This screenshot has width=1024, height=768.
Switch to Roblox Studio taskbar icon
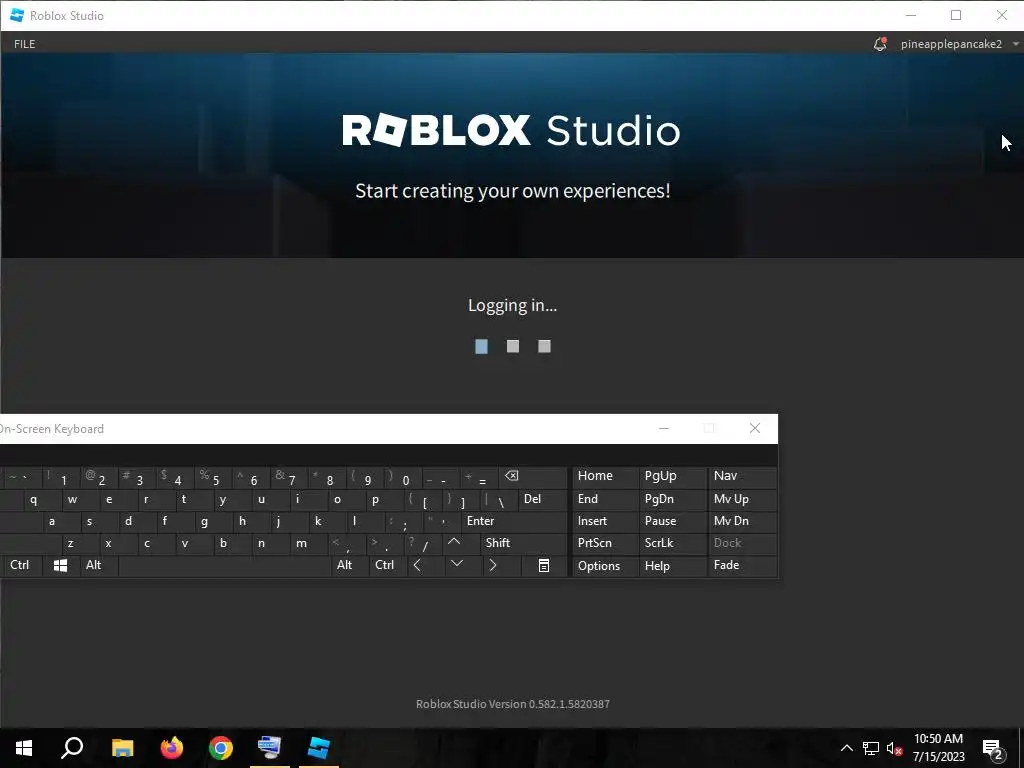coord(319,748)
